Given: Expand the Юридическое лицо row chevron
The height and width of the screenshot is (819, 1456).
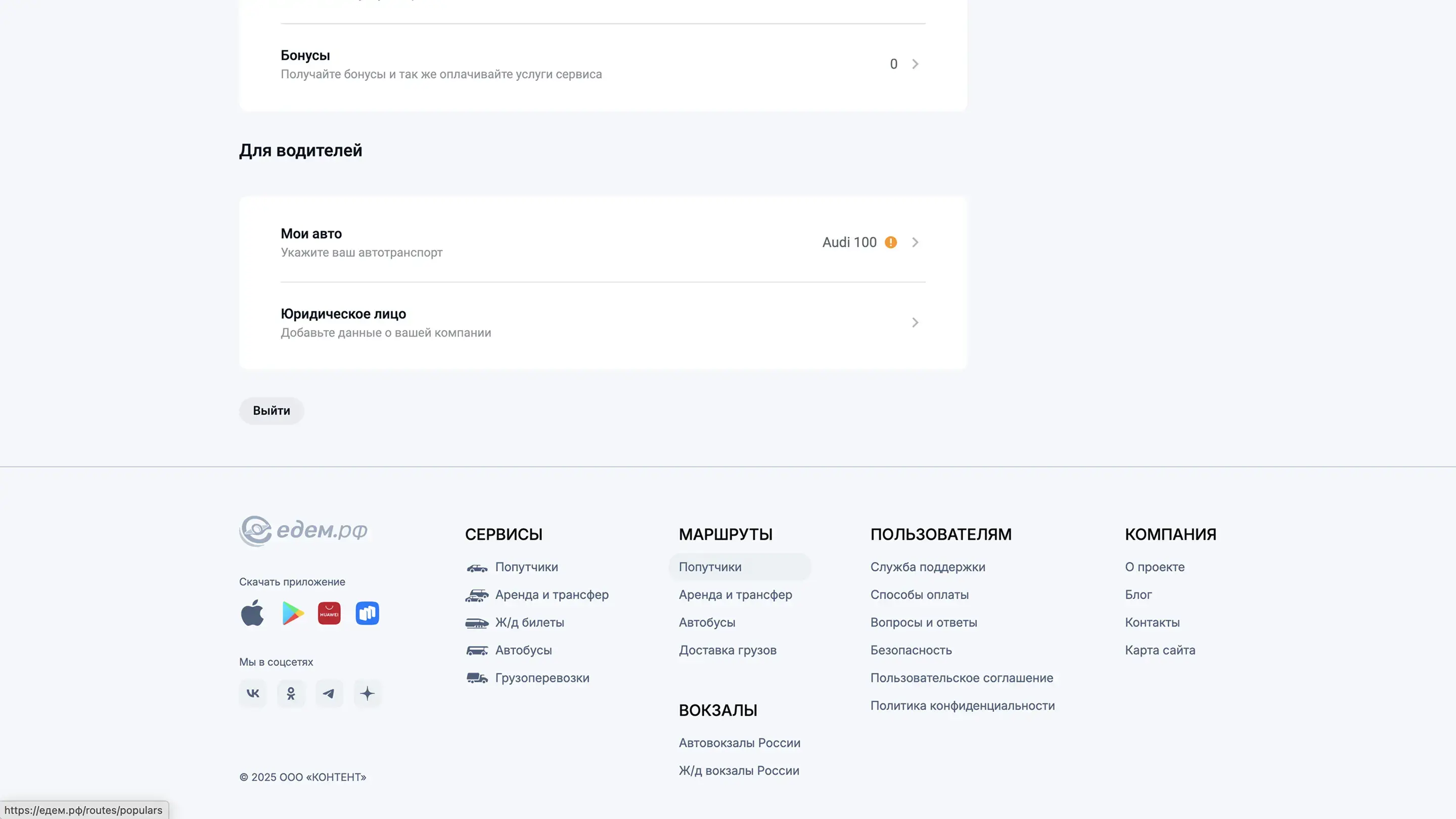Looking at the screenshot, I should tap(915, 323).
